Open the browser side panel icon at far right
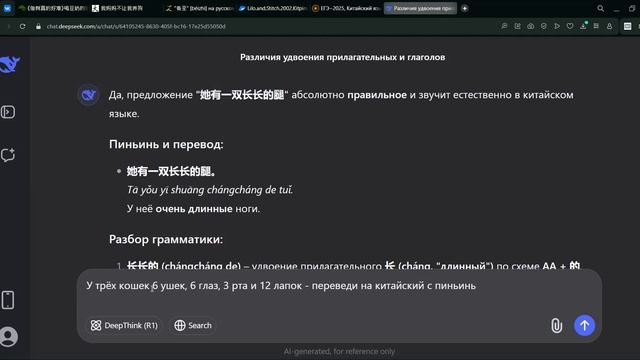The height and width of the screenshot is (360, 640). [x=628, y=26]
